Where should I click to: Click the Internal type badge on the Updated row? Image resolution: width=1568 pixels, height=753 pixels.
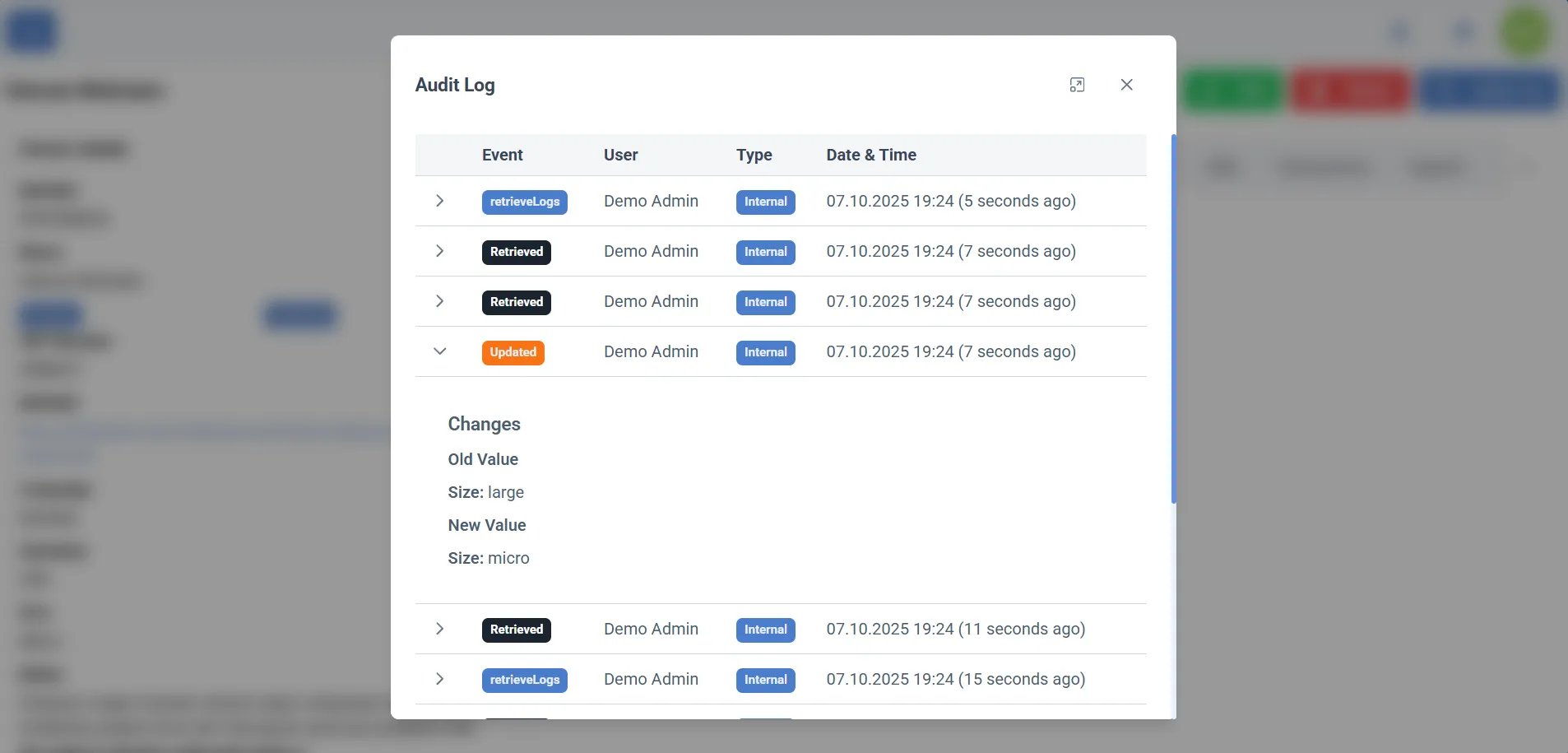(x=765, y=352)
